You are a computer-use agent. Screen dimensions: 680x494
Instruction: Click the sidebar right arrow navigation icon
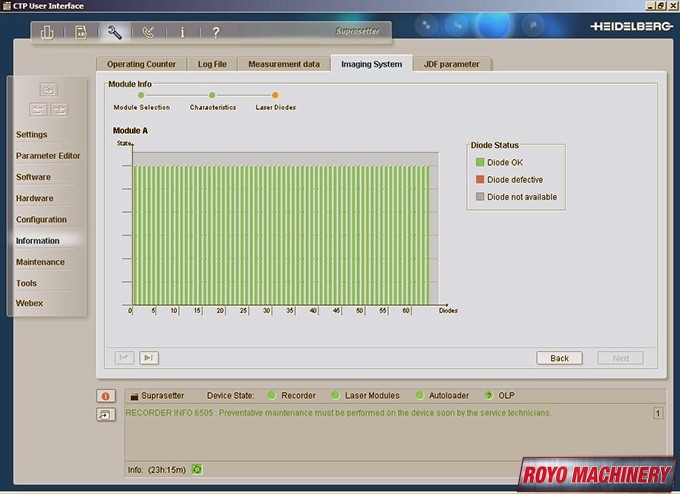click(60, 109)
